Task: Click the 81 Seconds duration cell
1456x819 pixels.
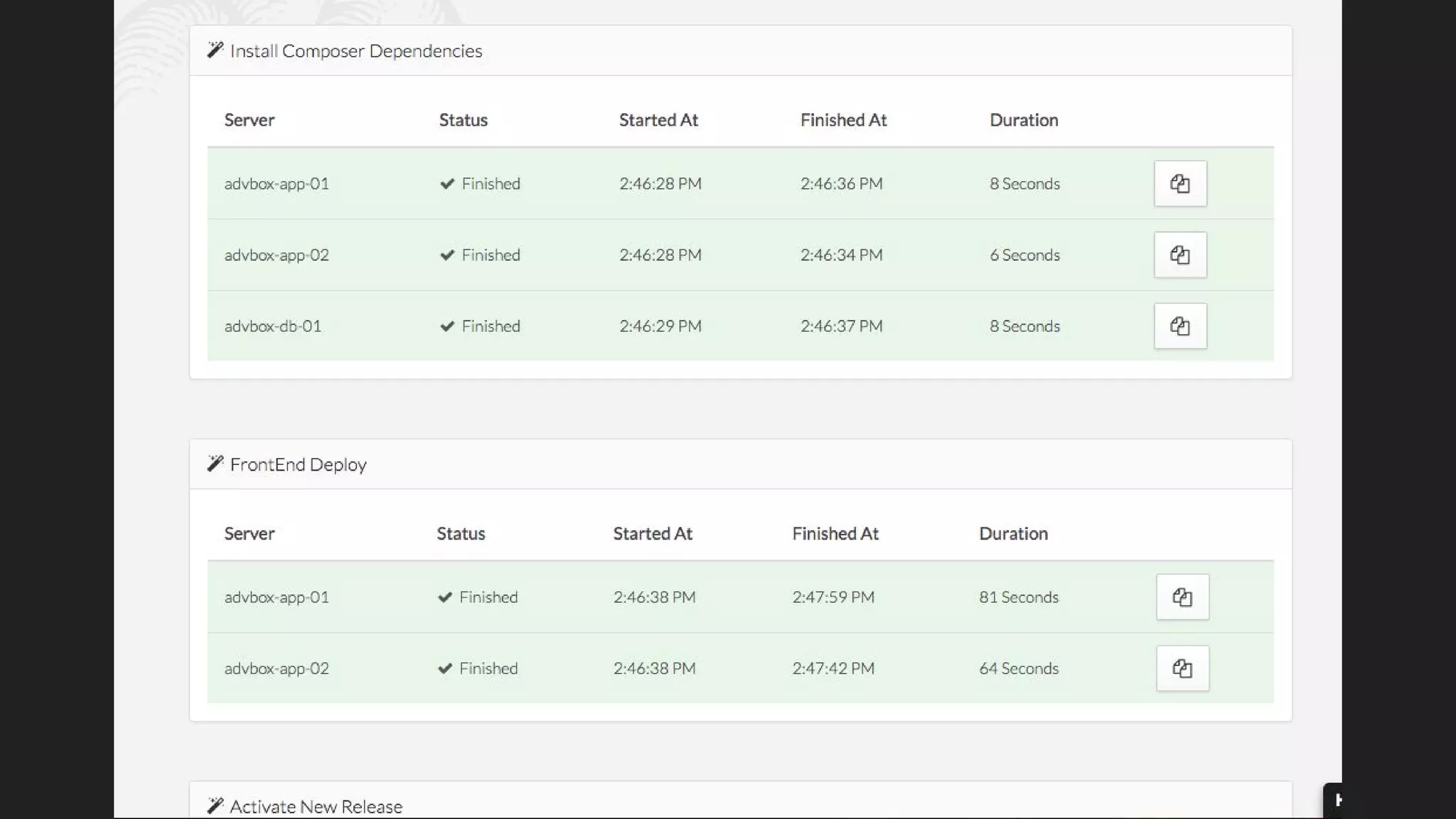Action: pos(1018,597)
